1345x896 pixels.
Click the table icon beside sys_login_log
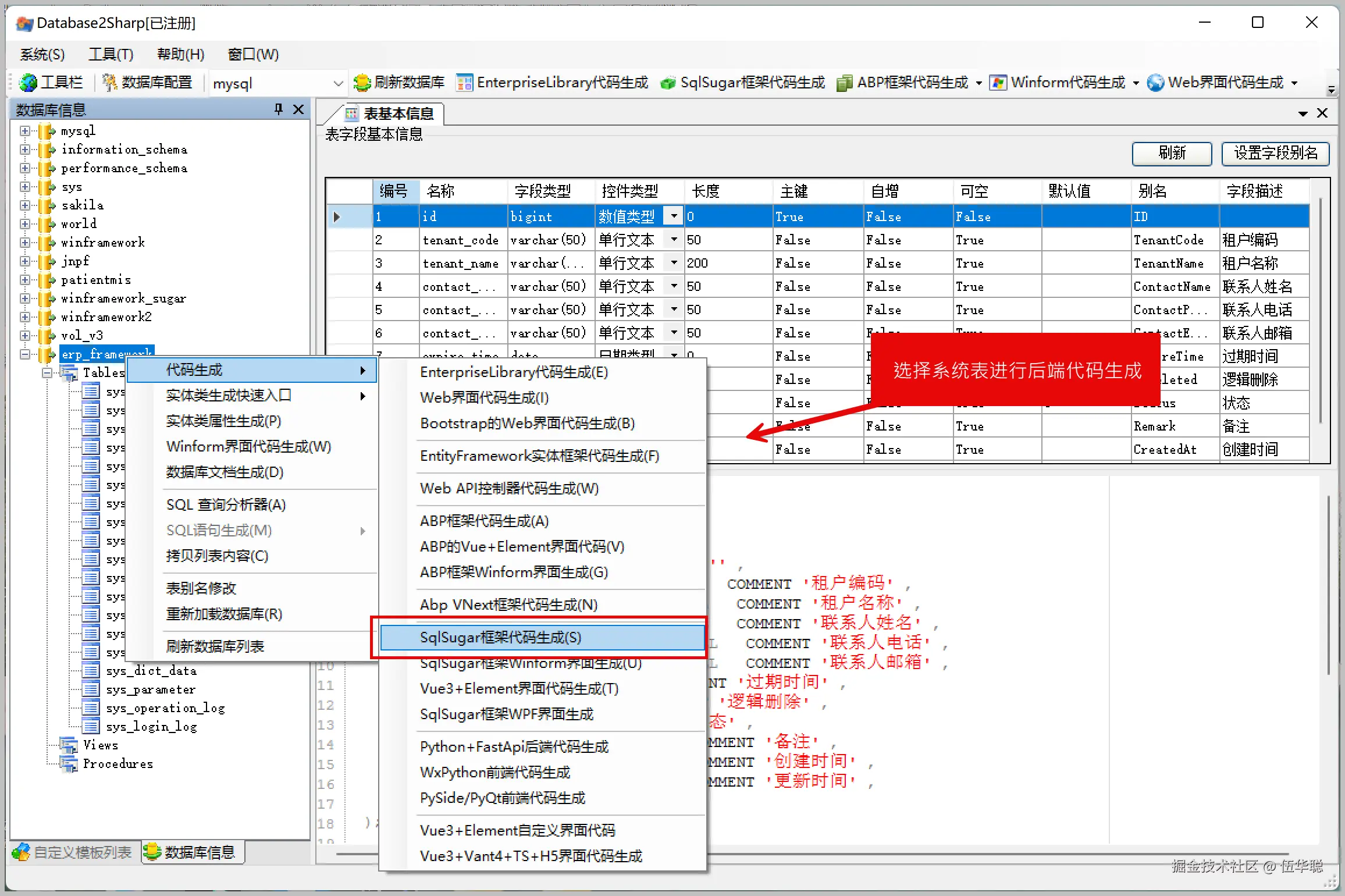click(x=90, y=726)
